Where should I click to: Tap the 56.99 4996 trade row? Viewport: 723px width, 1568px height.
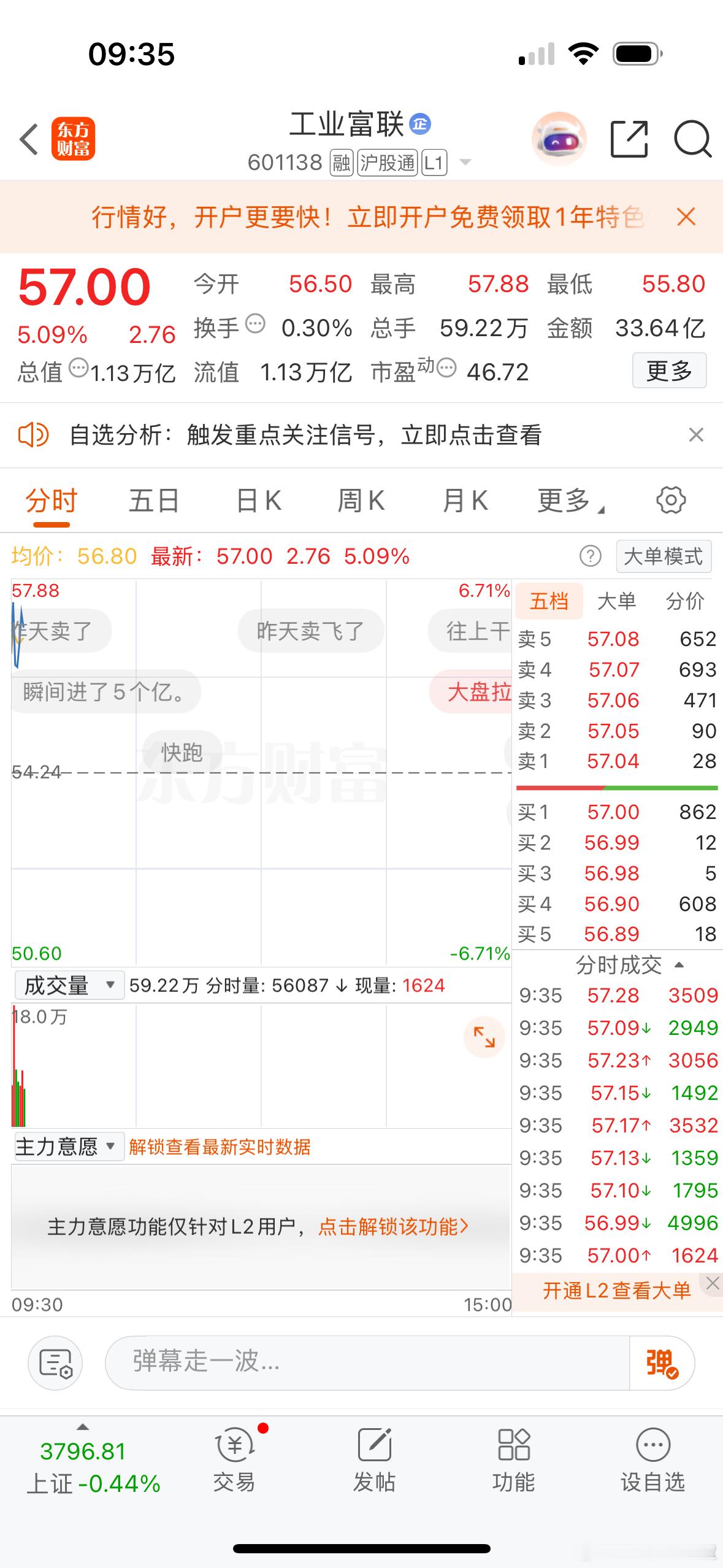[618, 1223]
